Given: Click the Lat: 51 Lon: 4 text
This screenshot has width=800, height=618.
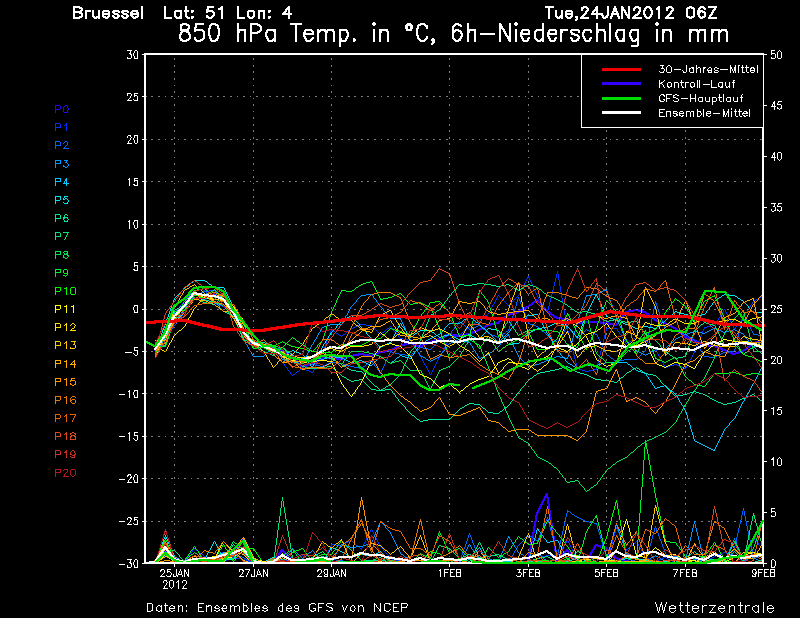Looking at the screenshot, I should [228, 13].
